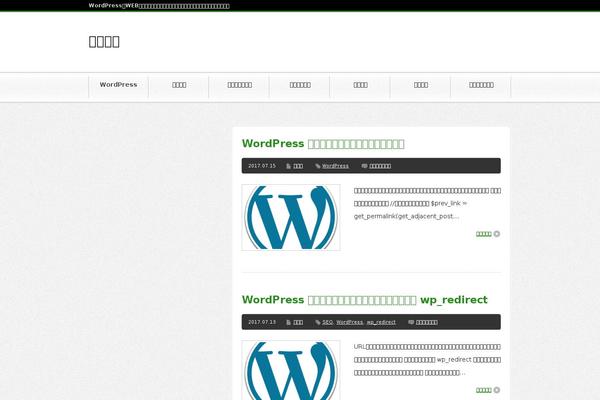Click the comment bubble icon in the 2017.07.13 bar
Image resolution: width=600 pixels, height=400 pixels.
tap(411, 322)
